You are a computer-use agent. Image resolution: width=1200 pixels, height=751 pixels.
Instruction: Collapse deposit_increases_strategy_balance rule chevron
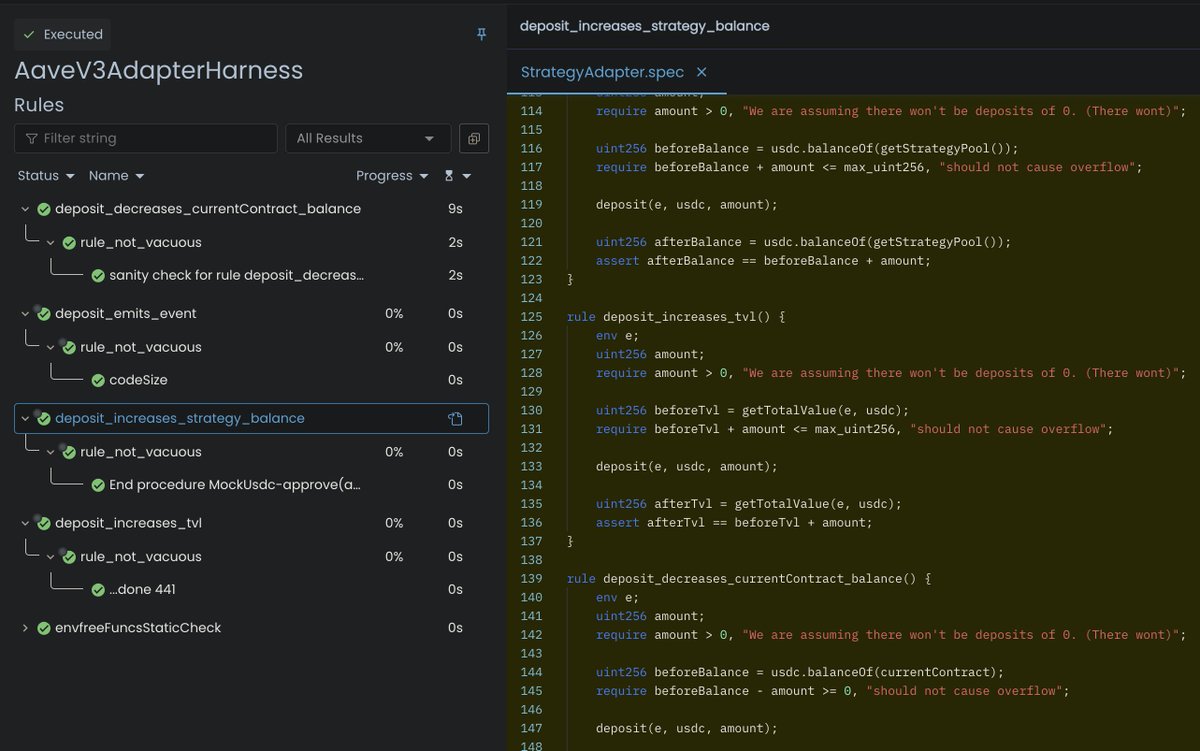click(x=25, y=419)
